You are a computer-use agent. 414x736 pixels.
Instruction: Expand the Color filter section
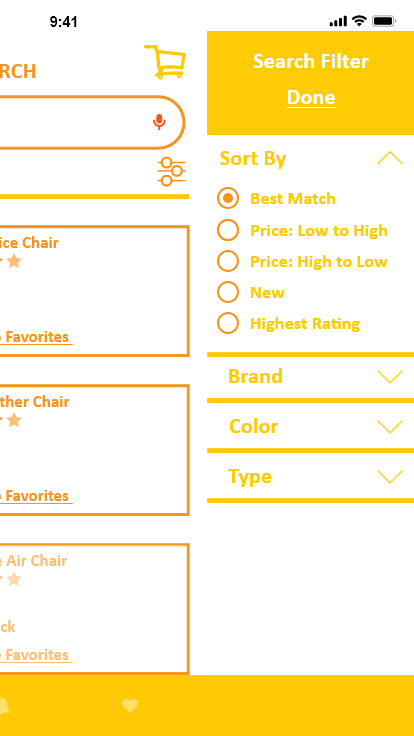click(310, 427)
